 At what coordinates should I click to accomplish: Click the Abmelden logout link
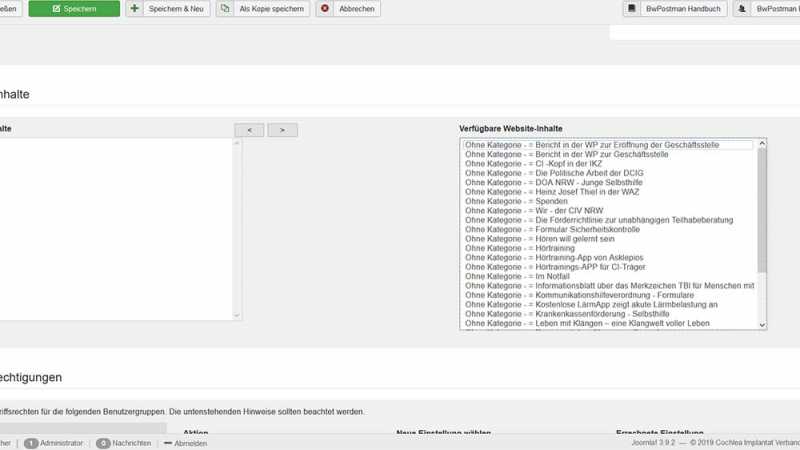(x=185, y=443)
